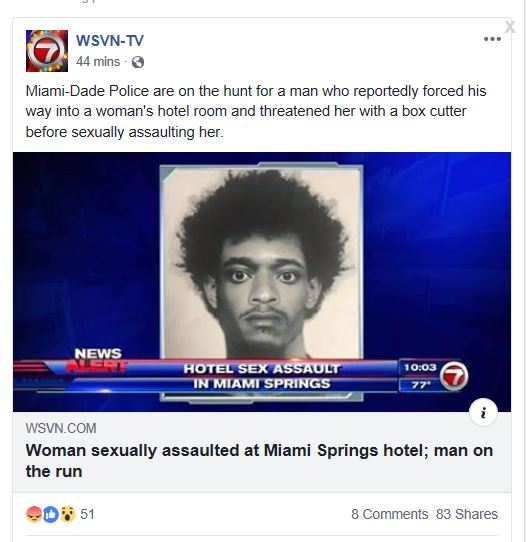The height and width of the screenshot is (542, 526).
Task: Open the 8 Comments link
Action: coord(389,514)
